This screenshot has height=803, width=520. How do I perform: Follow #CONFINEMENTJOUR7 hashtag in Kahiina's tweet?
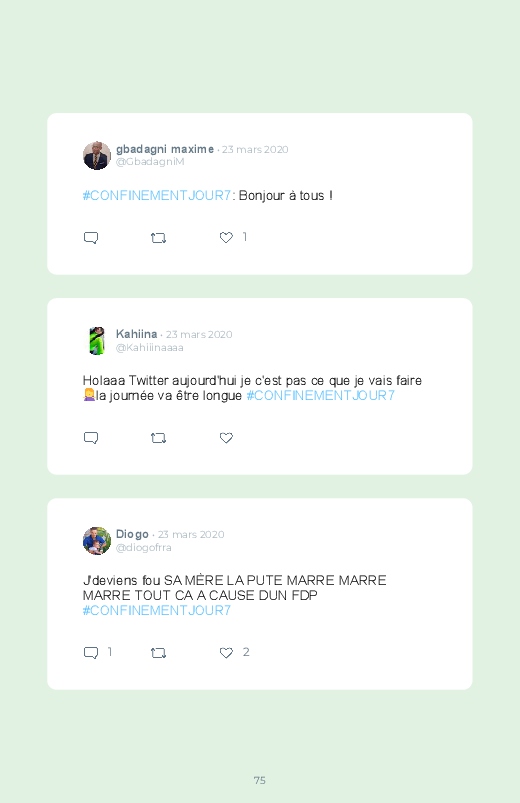(321, 395)
